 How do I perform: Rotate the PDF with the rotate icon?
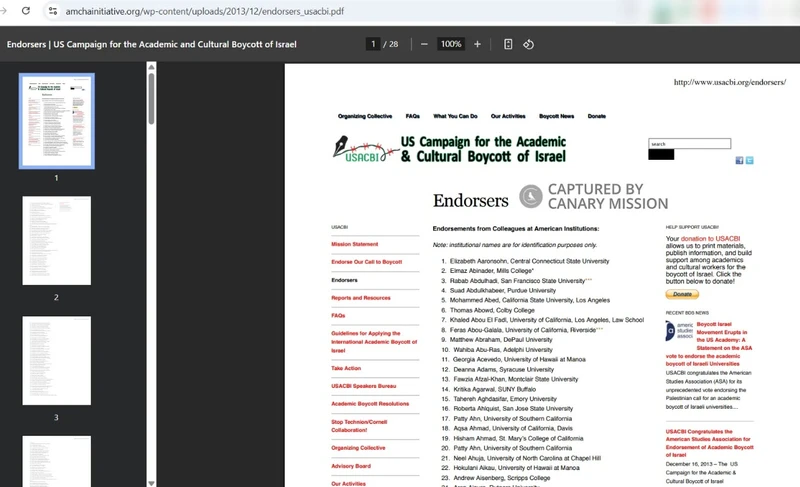pyautogui.click(x=529, y=44)
